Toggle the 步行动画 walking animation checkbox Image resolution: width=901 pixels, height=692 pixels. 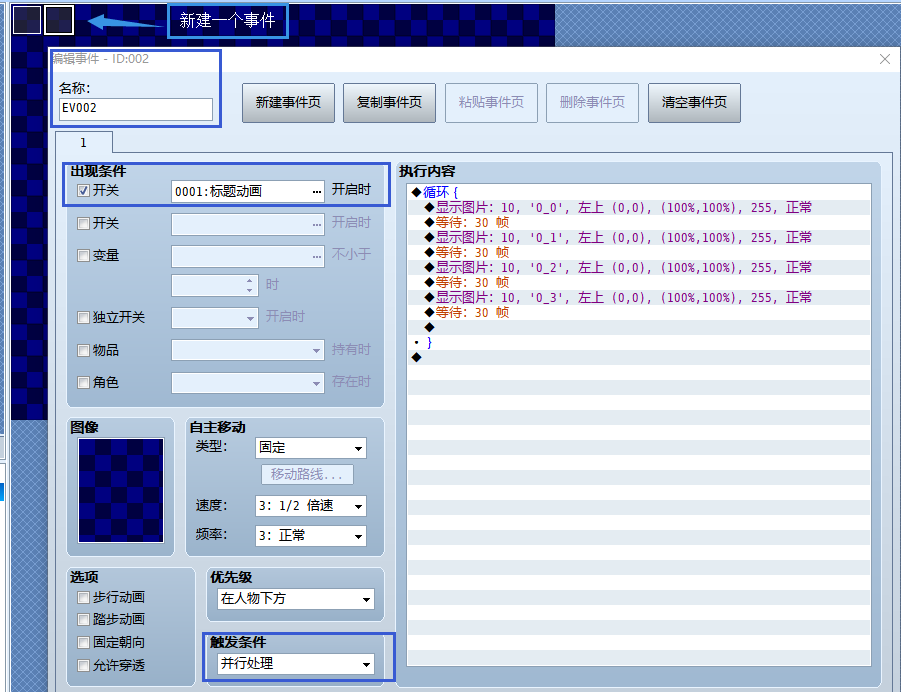click(x=83, y=598)
